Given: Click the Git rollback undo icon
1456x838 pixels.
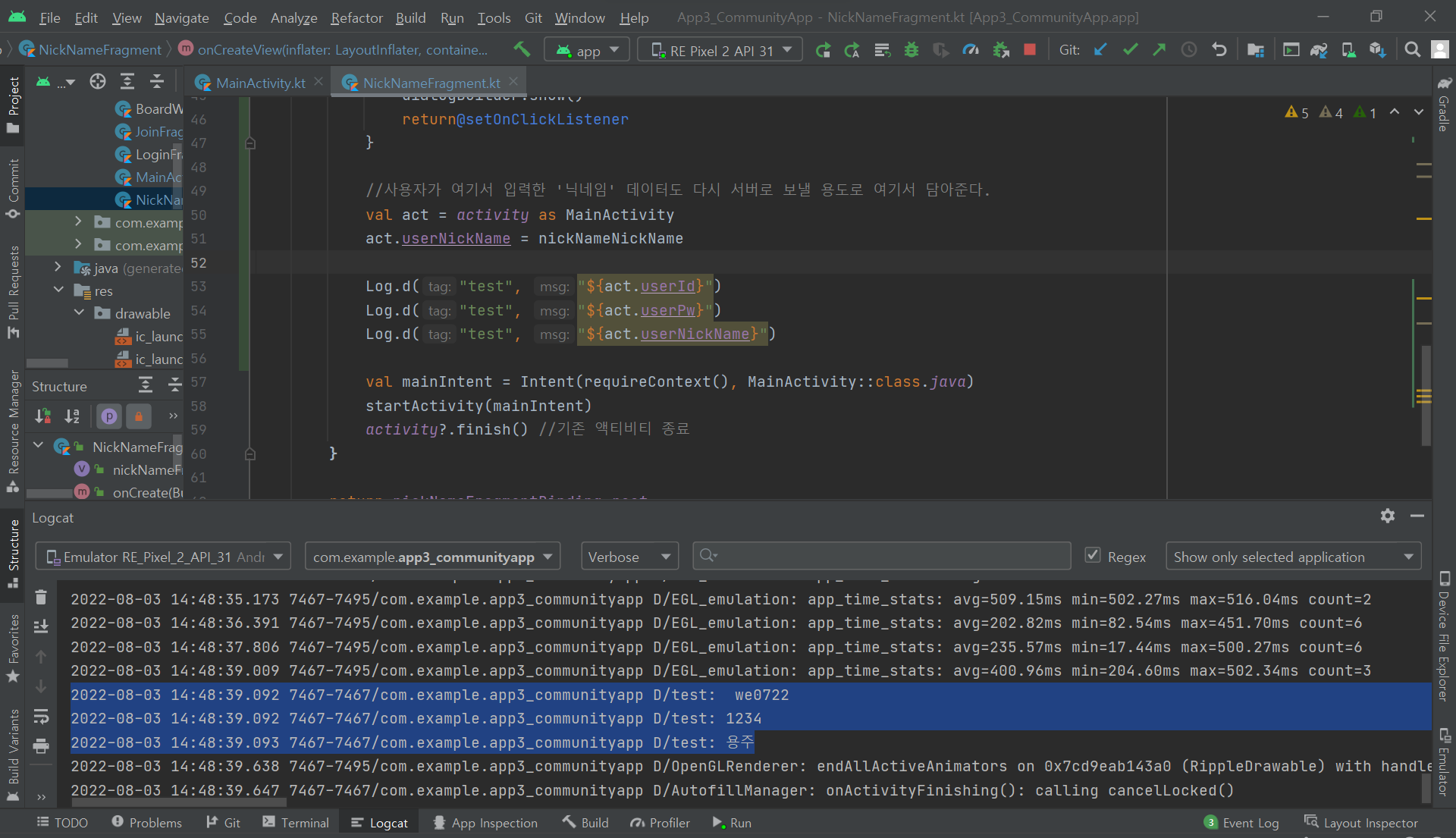Looking at the screenshot, I should pos(1219,50).
